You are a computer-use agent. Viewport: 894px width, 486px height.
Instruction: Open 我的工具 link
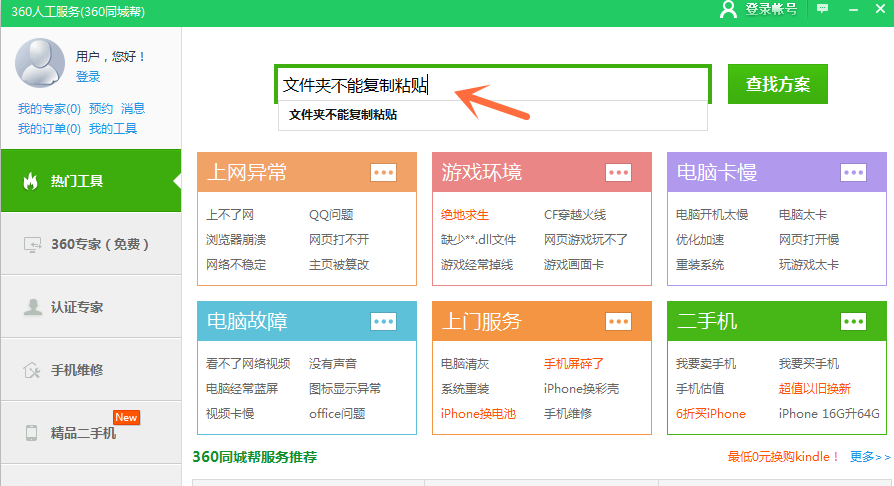click(113, 129)
